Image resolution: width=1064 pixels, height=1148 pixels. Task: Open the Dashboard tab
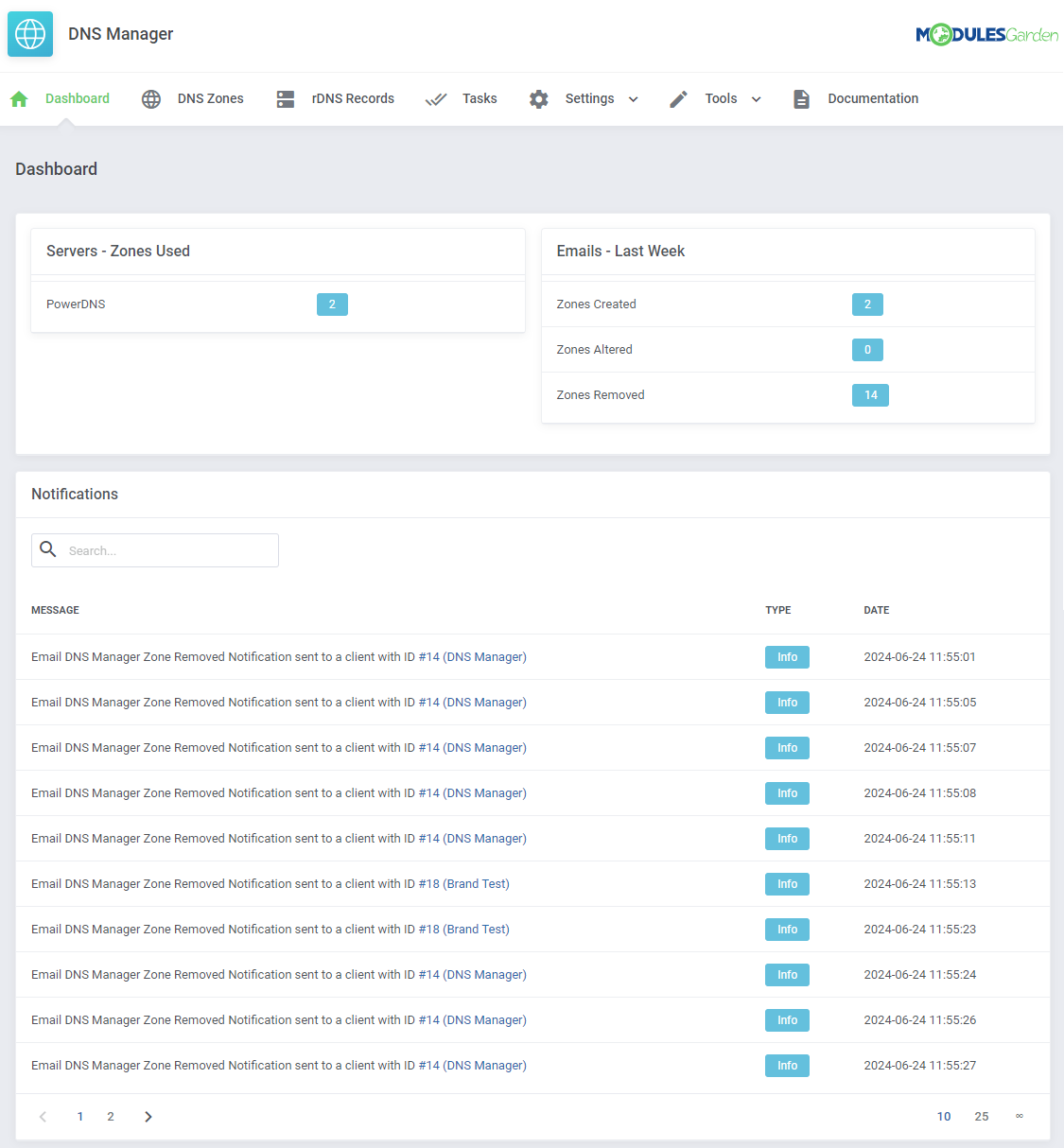pos(78,98)
